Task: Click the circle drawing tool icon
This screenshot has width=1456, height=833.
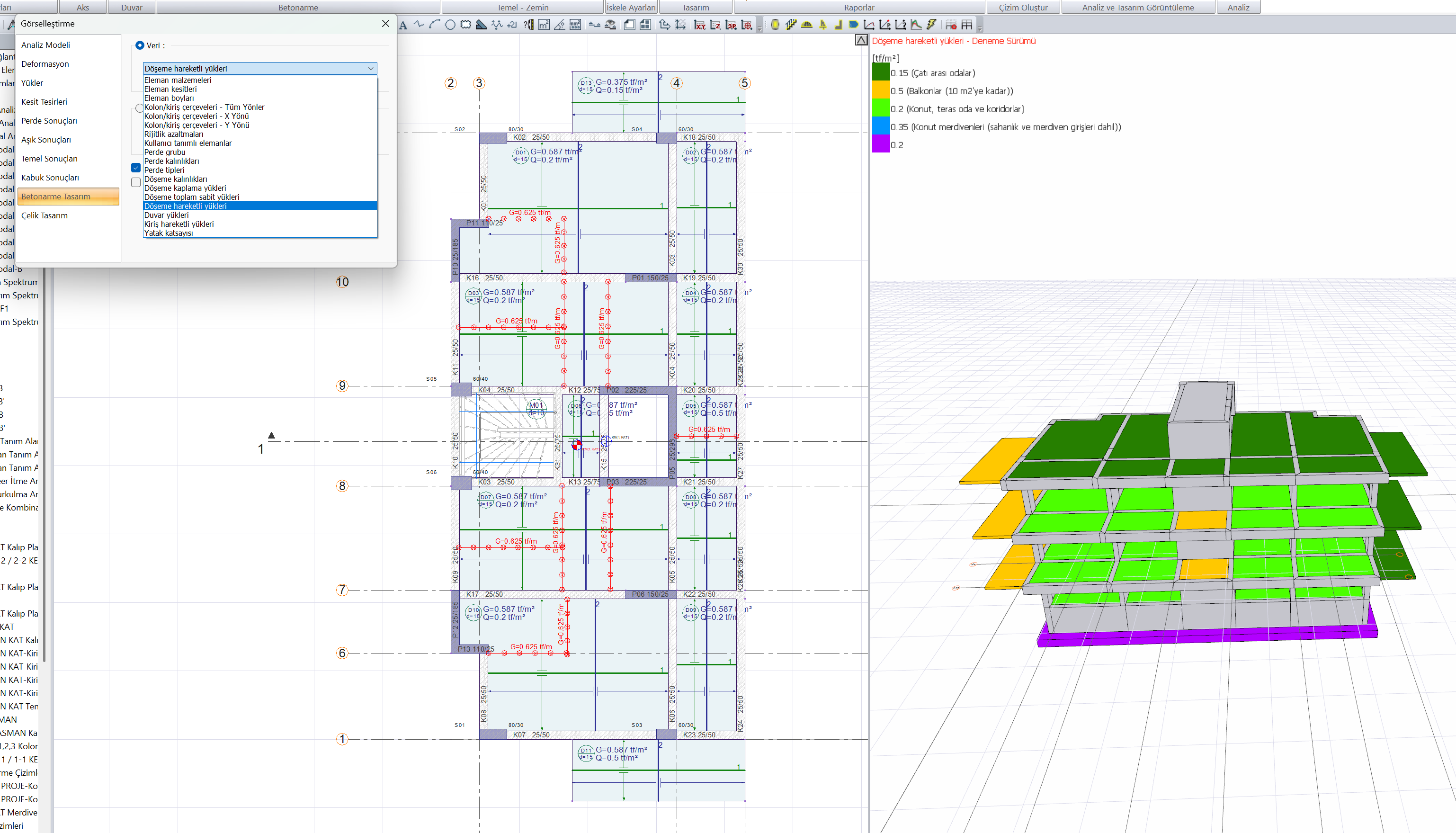Action: [450, 25]
